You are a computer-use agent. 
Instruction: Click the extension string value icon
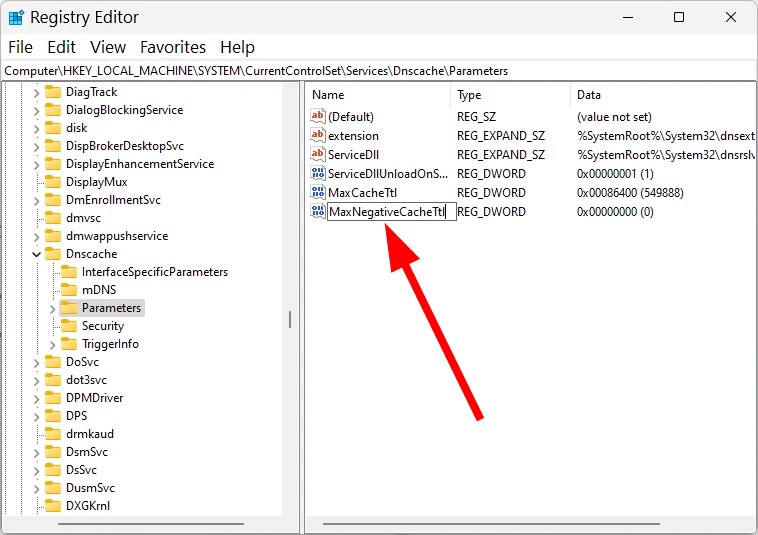(318, 135)
